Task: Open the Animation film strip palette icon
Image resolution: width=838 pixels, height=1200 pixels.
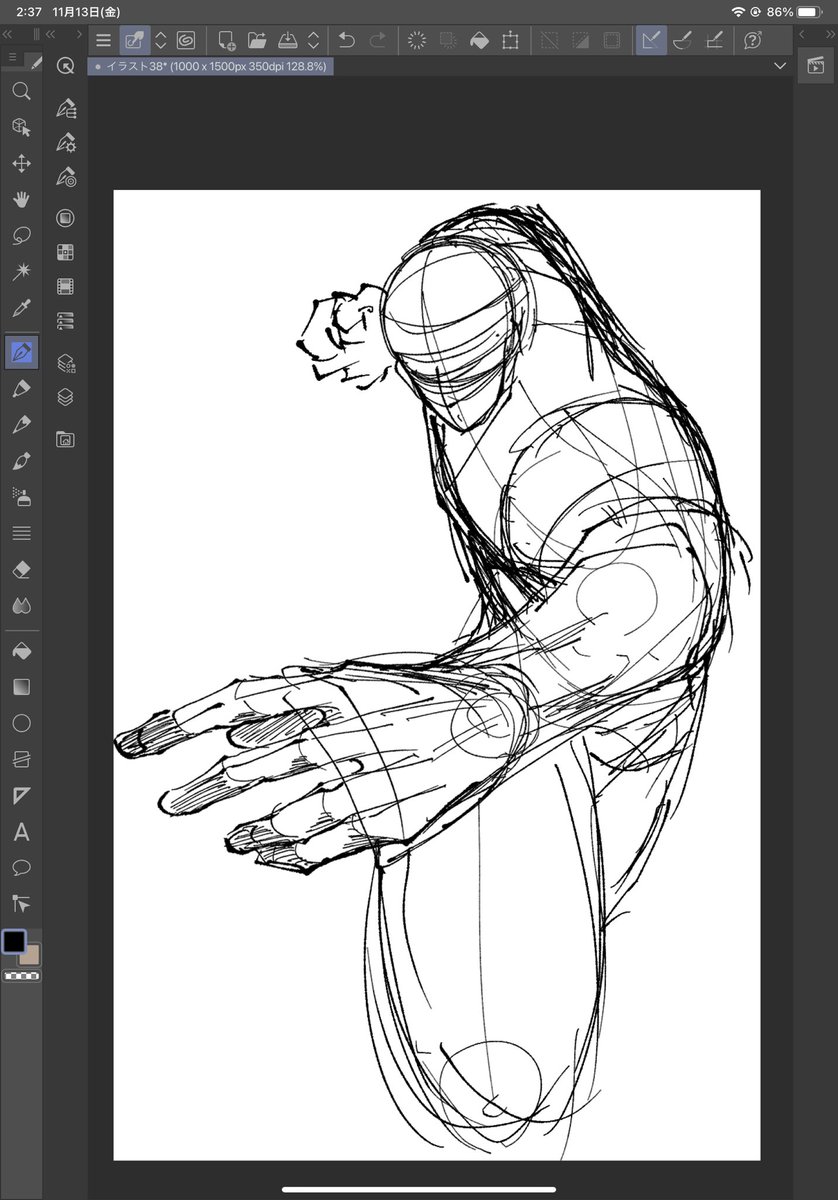Action: pos(66,287)
